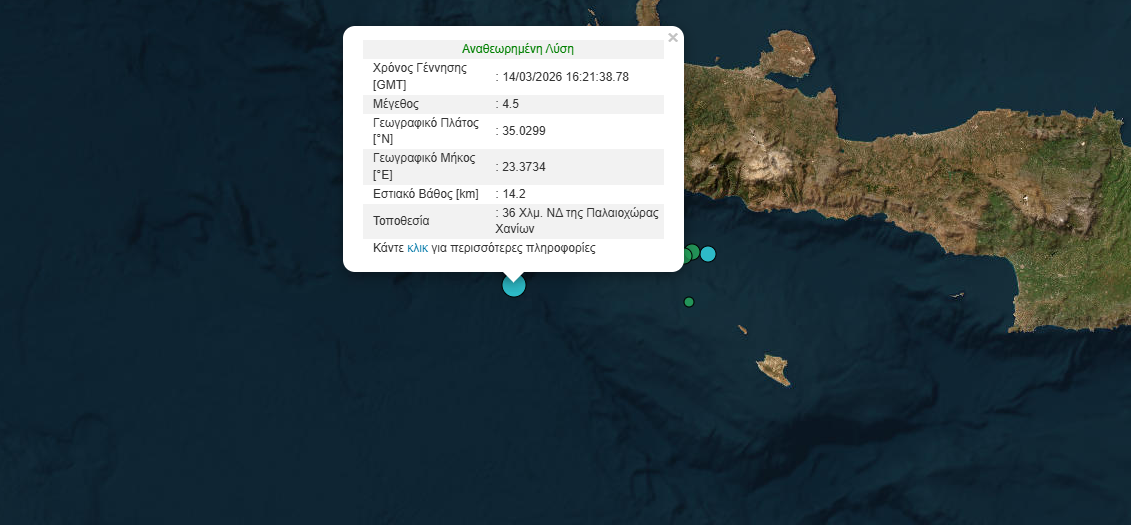This screenshot has height=525, width=1131.
Task: Click the larger green marker beside cyan marker
Action: [x=691, y=252]
